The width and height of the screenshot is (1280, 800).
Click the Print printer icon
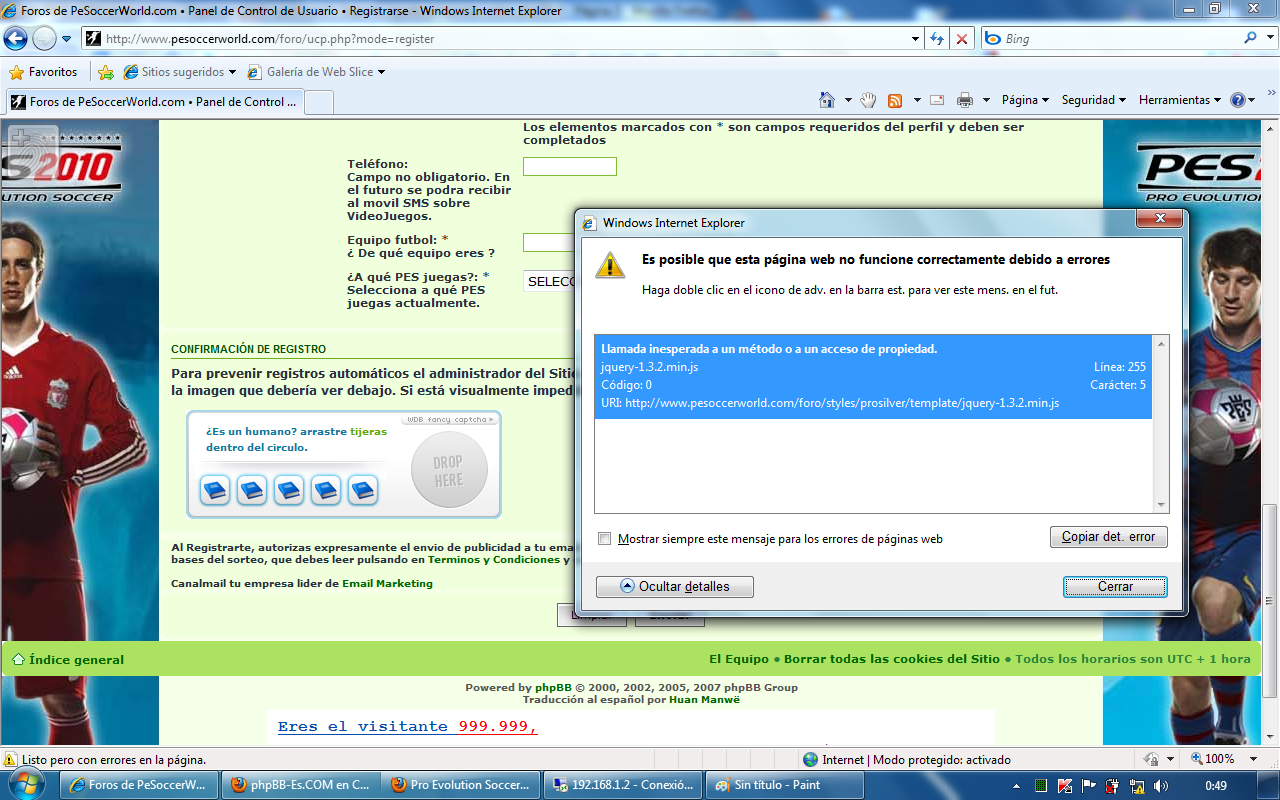click(965, 100)
